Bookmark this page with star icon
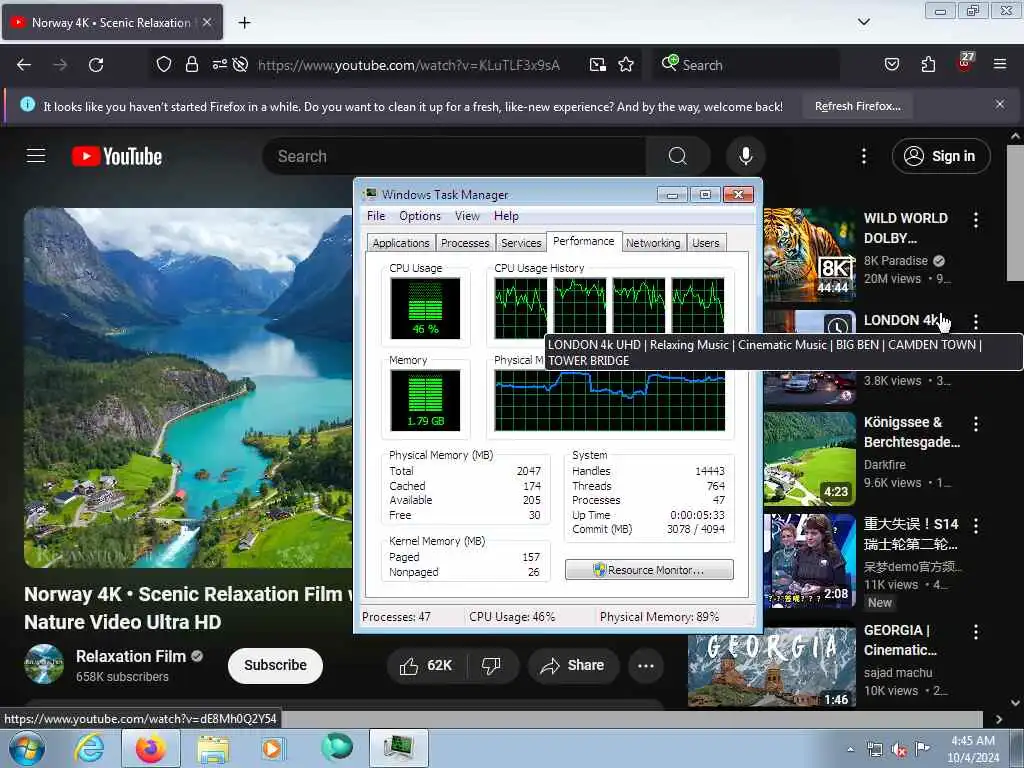Viewport: 1024px width, 768px height. click(626, 65)
